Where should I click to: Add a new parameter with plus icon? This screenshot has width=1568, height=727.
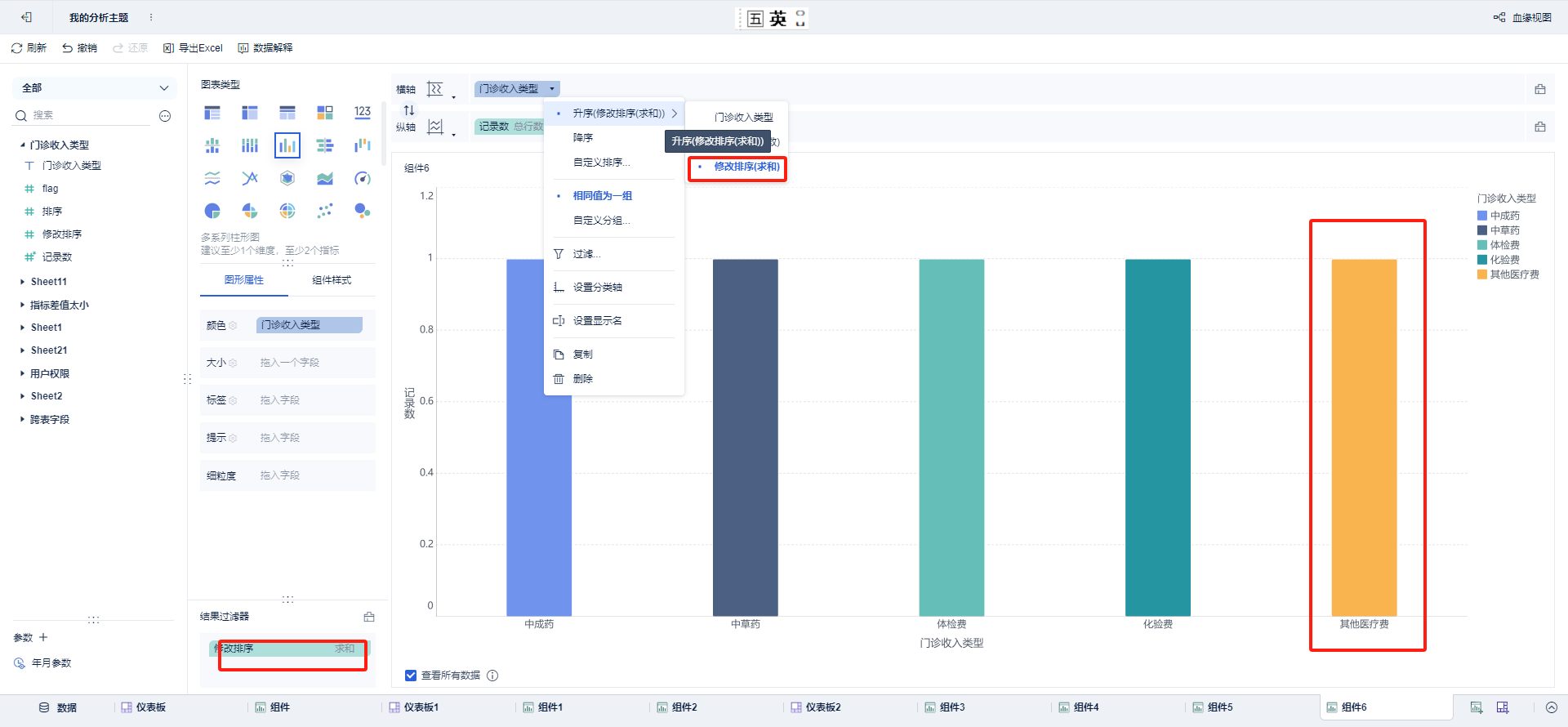(x=43, y=637)
